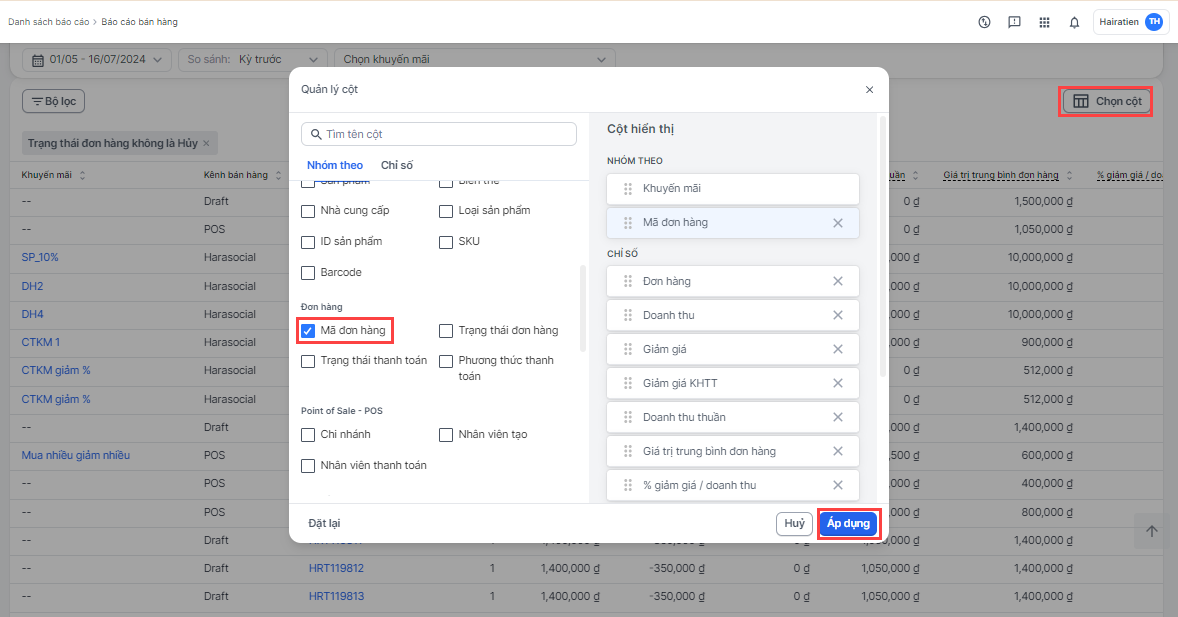
Task: Click the Áp dụng button
Action: [848, 524]
